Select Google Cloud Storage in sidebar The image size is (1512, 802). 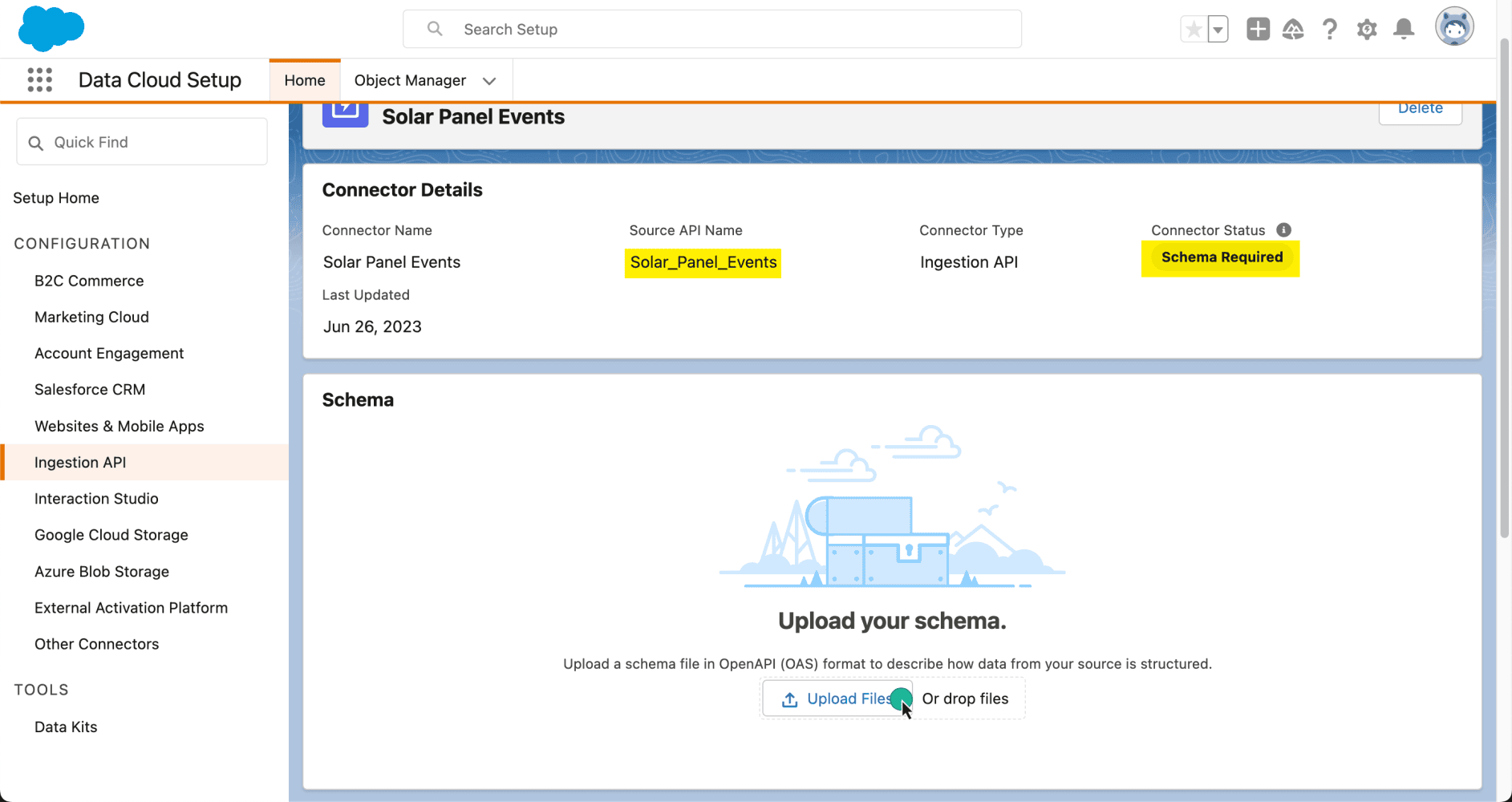point(111,535)
